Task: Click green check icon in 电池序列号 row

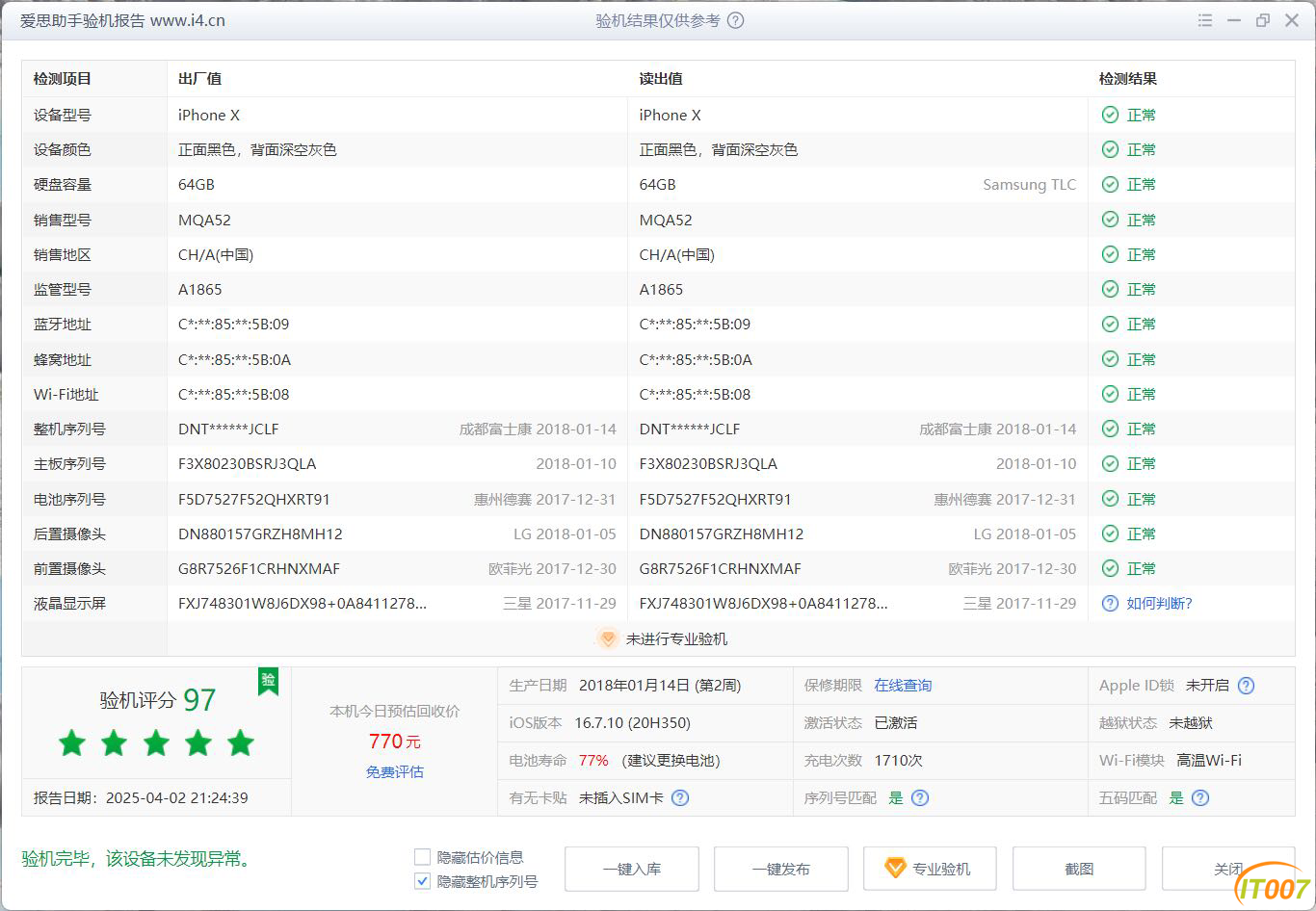Action: click(1110, 499)
